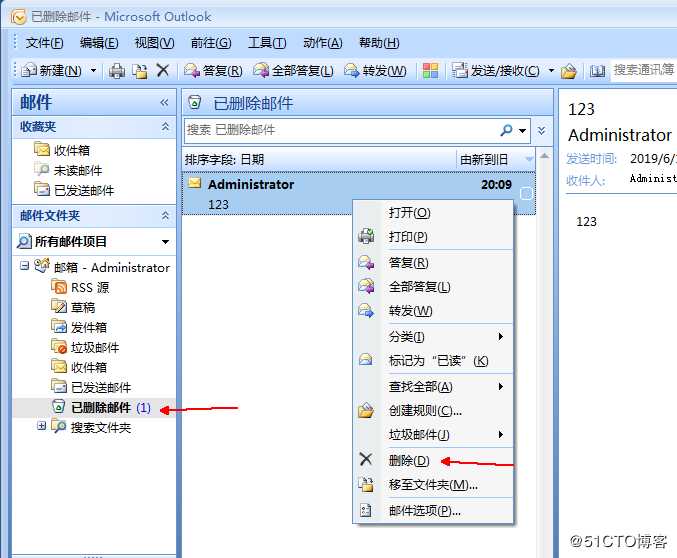This screenshot has height=558, width=677.
Task: Select the Junk E-mail folder
Action: [85, 347]
